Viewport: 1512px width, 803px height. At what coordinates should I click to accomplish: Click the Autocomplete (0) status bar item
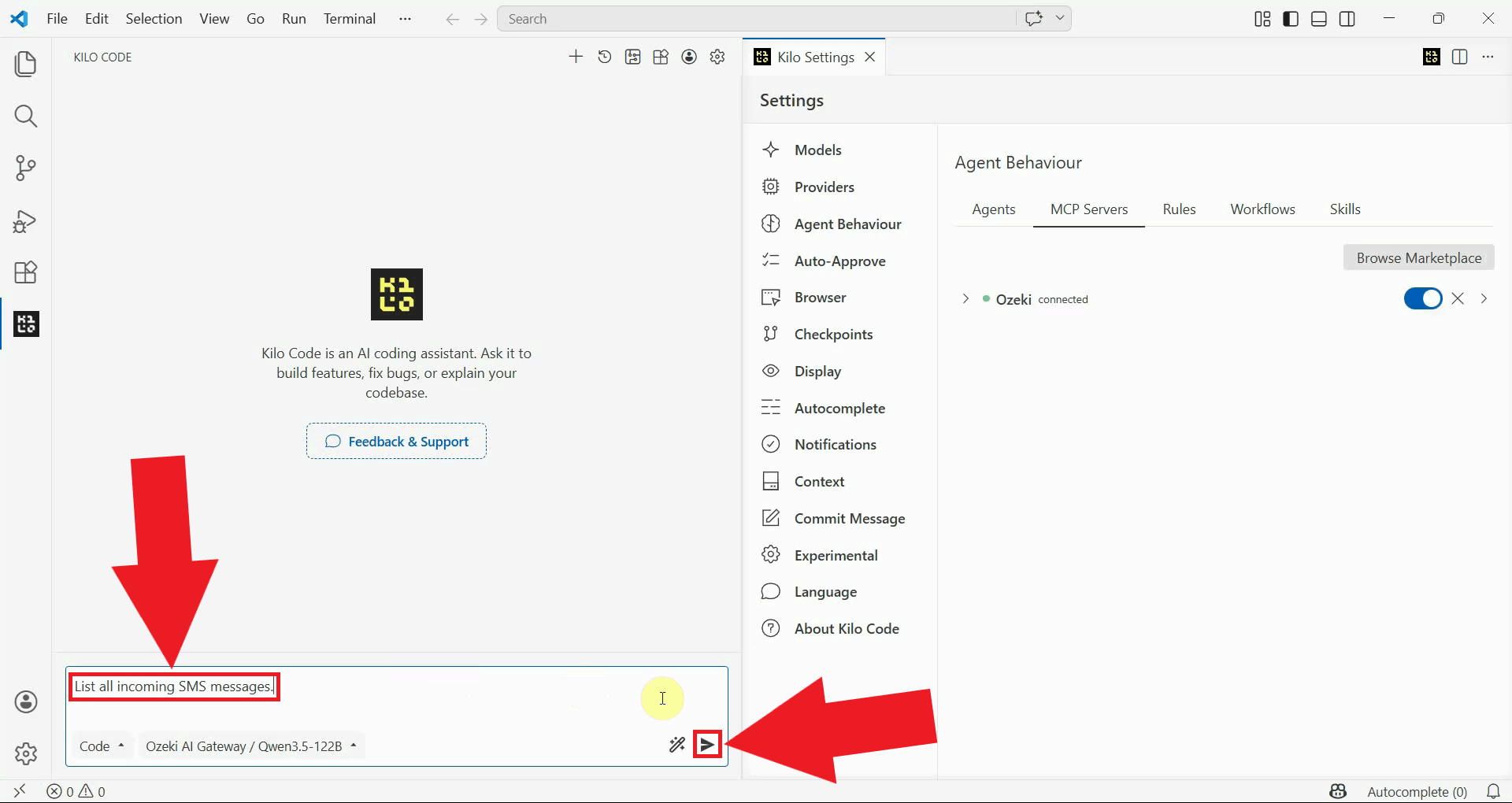pos(1417,791)
